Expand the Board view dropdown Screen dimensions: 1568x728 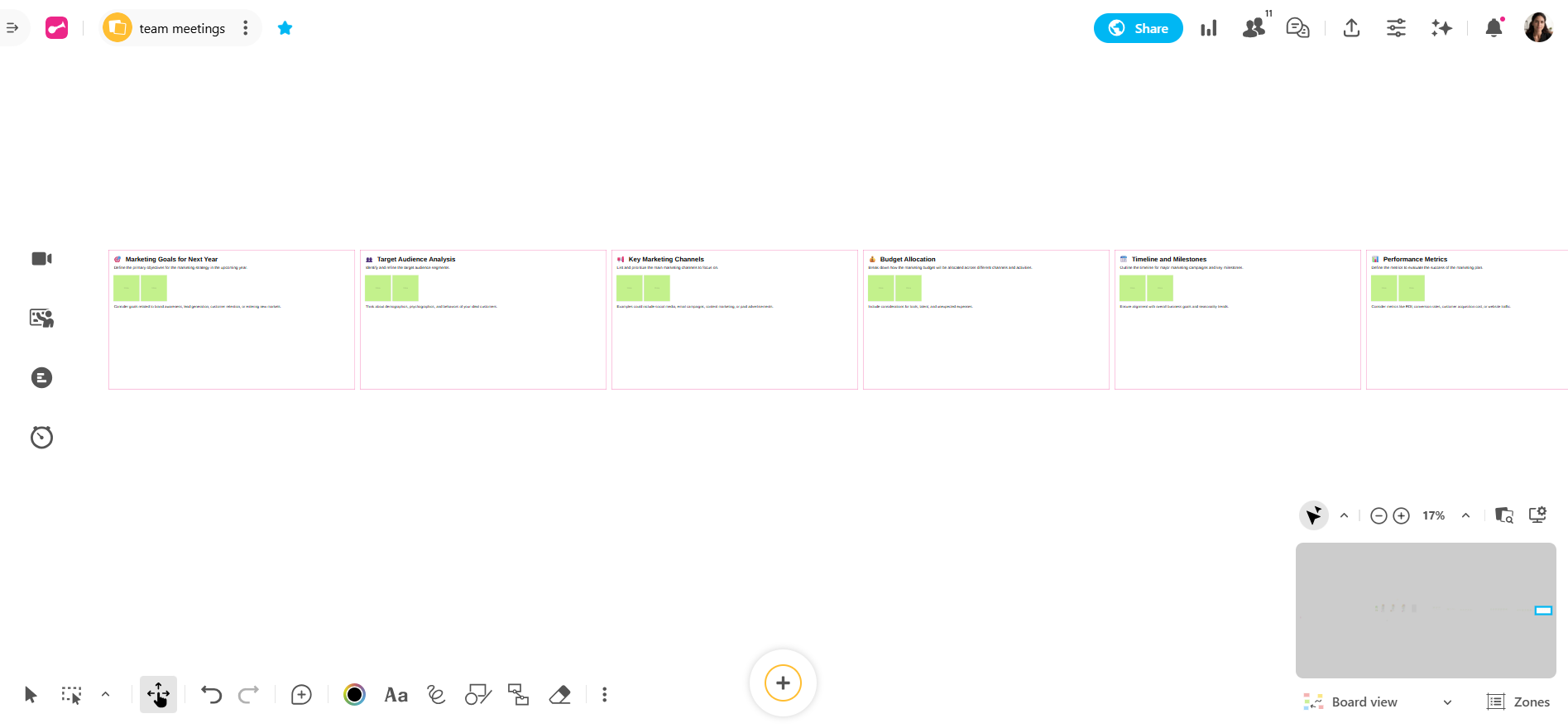pos(1447,702)
